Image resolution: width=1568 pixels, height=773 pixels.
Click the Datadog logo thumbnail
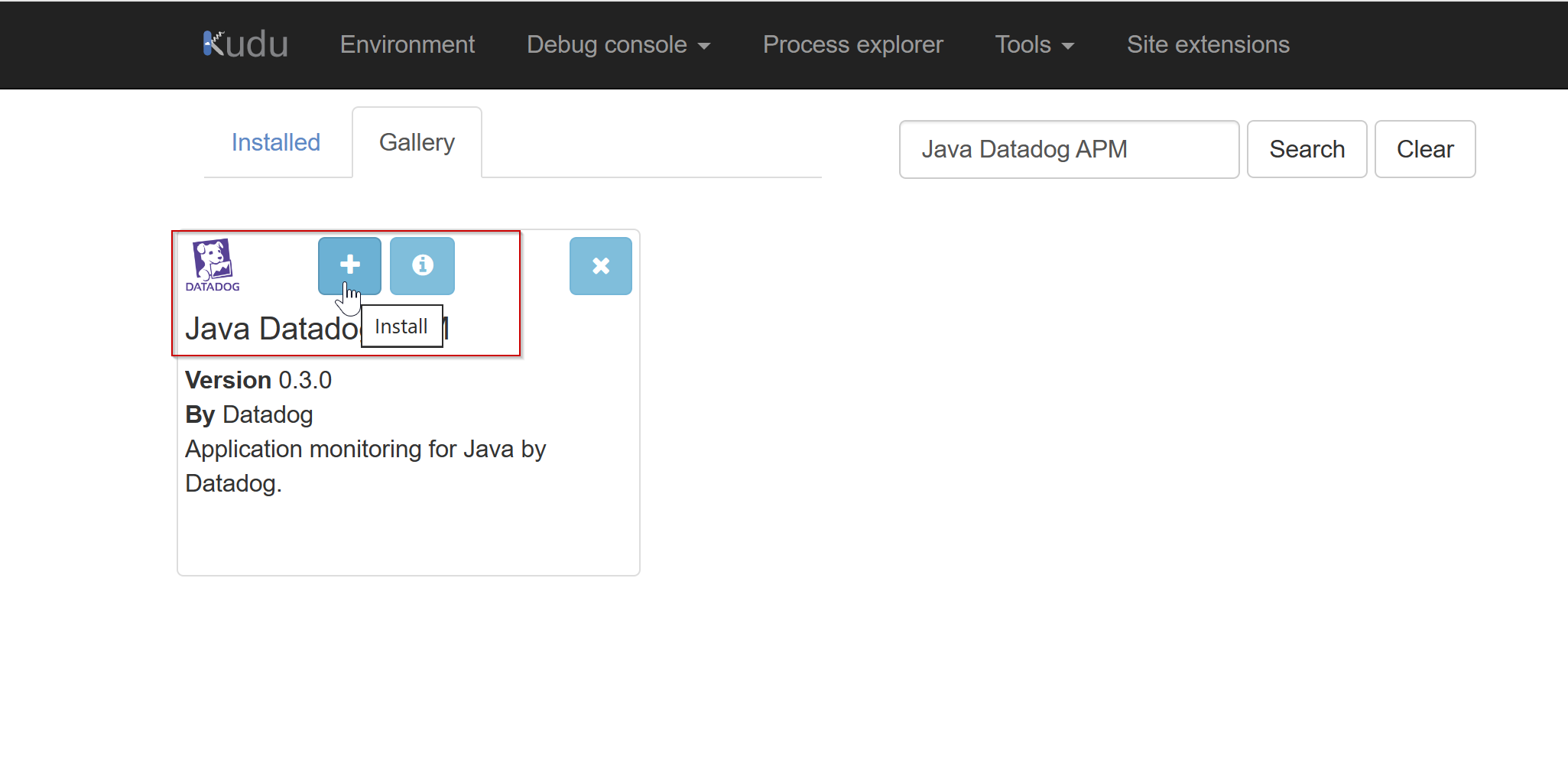click(213, 265)
